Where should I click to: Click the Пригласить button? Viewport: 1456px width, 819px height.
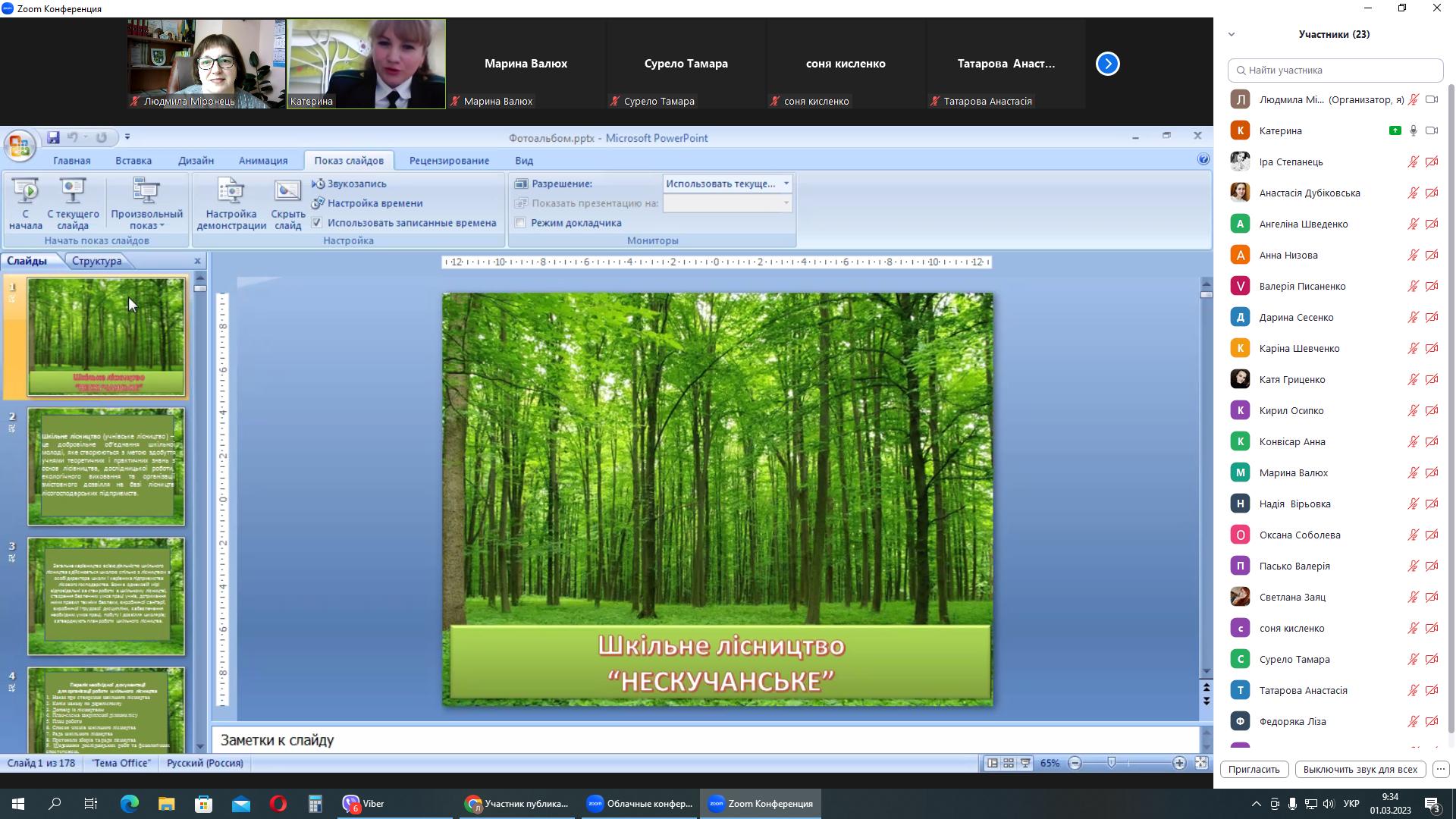(1254, 769)
